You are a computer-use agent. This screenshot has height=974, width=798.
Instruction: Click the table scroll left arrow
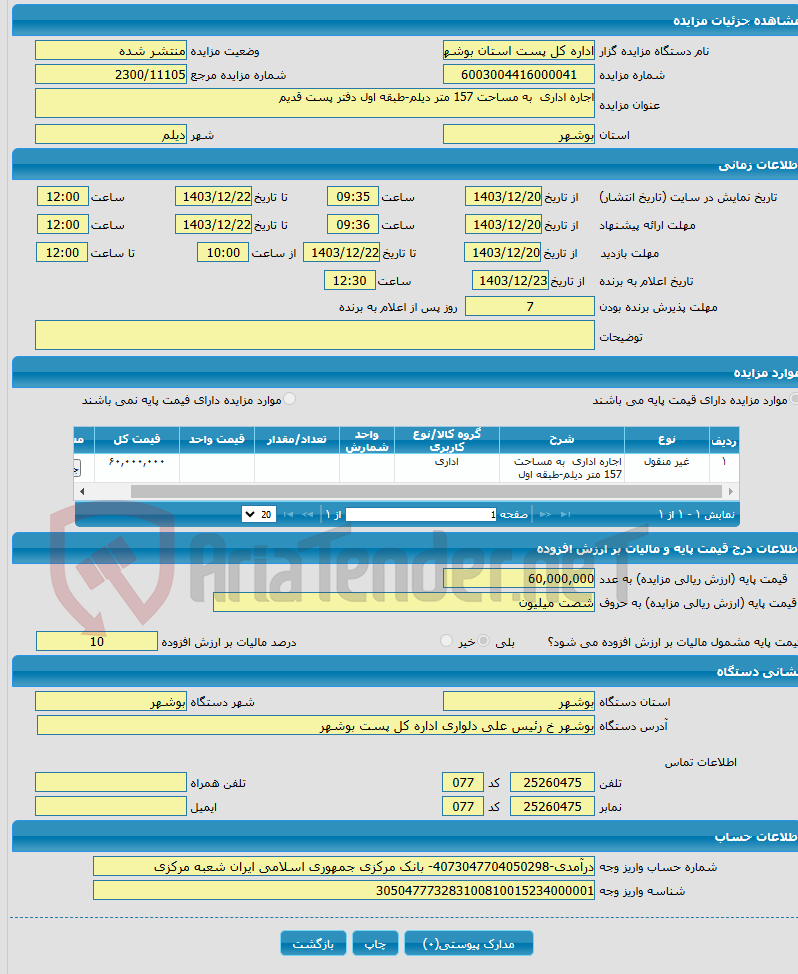[x=82, y=491]
